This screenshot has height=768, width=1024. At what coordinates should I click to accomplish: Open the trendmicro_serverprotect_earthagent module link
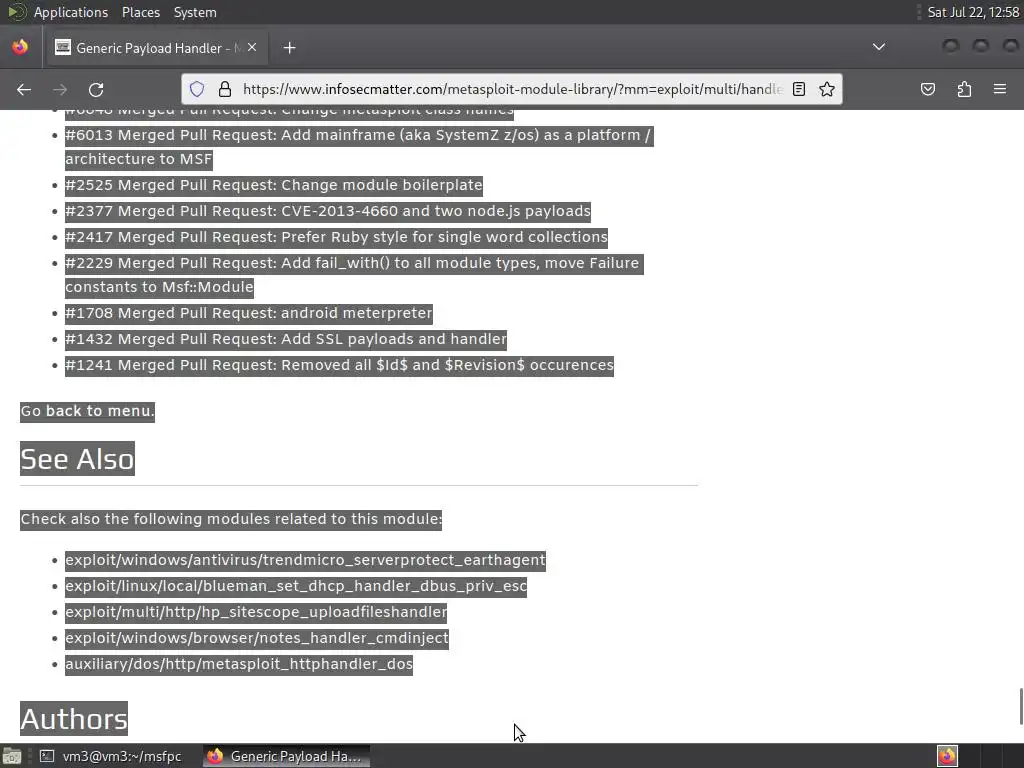pos(305,560)
